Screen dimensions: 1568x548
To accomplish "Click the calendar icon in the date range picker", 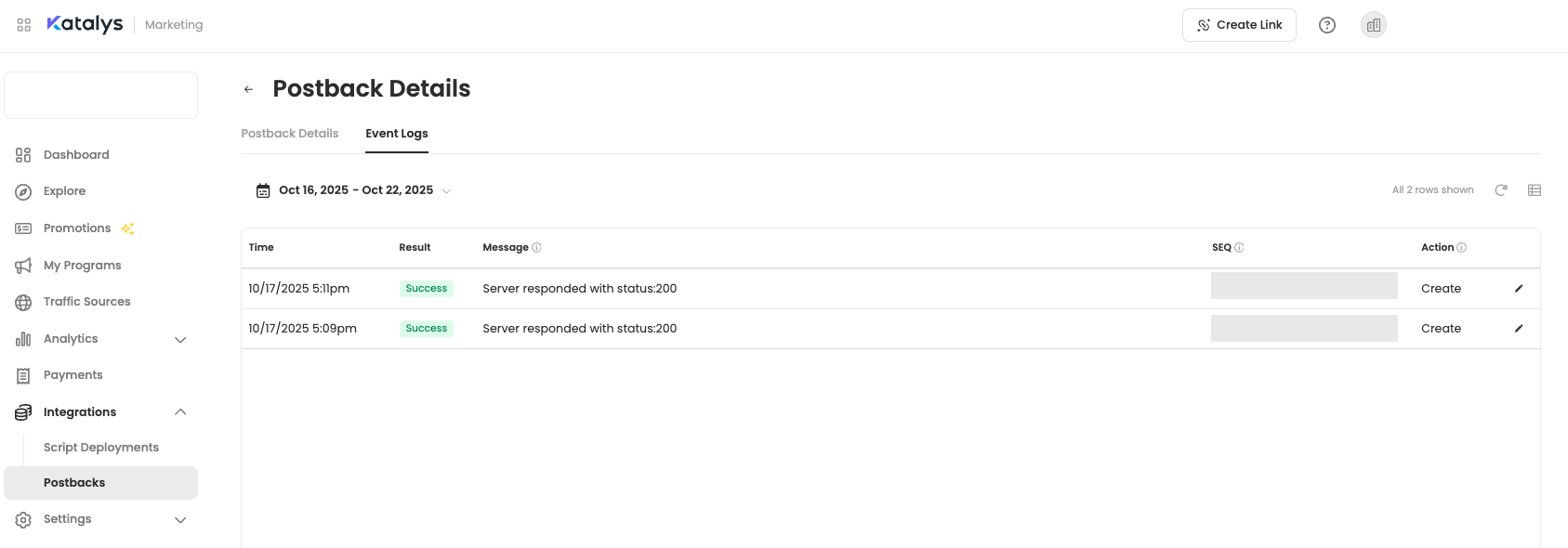I will coord(262,189).
